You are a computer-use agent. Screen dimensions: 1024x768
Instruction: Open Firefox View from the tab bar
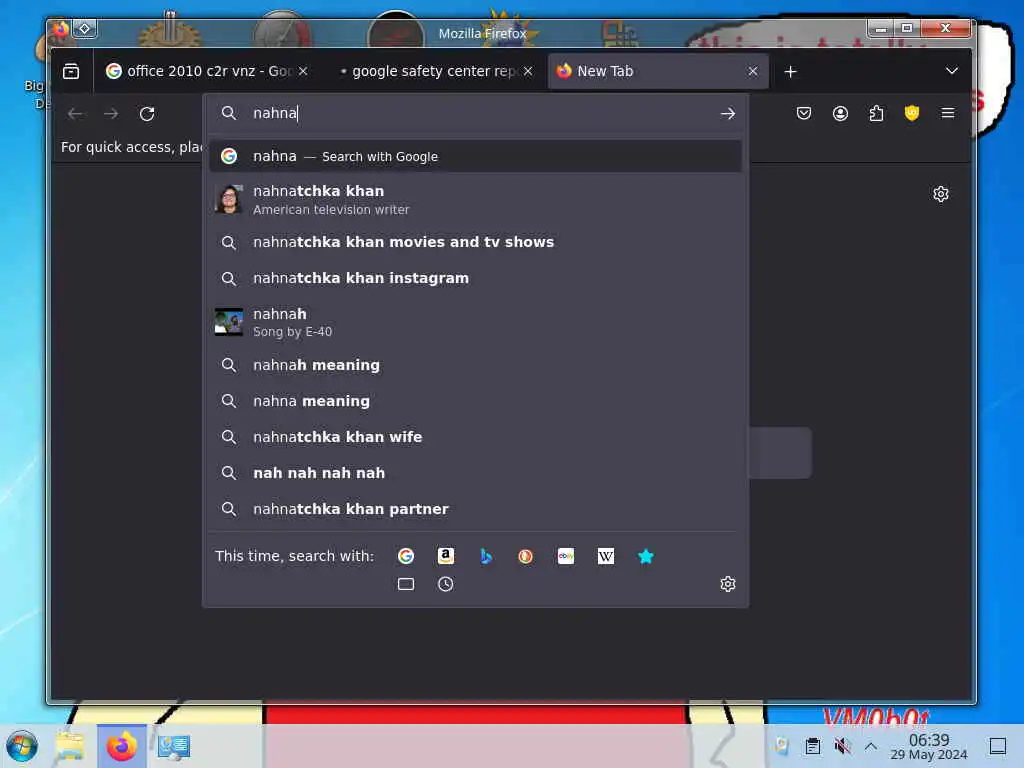[71, 71]
